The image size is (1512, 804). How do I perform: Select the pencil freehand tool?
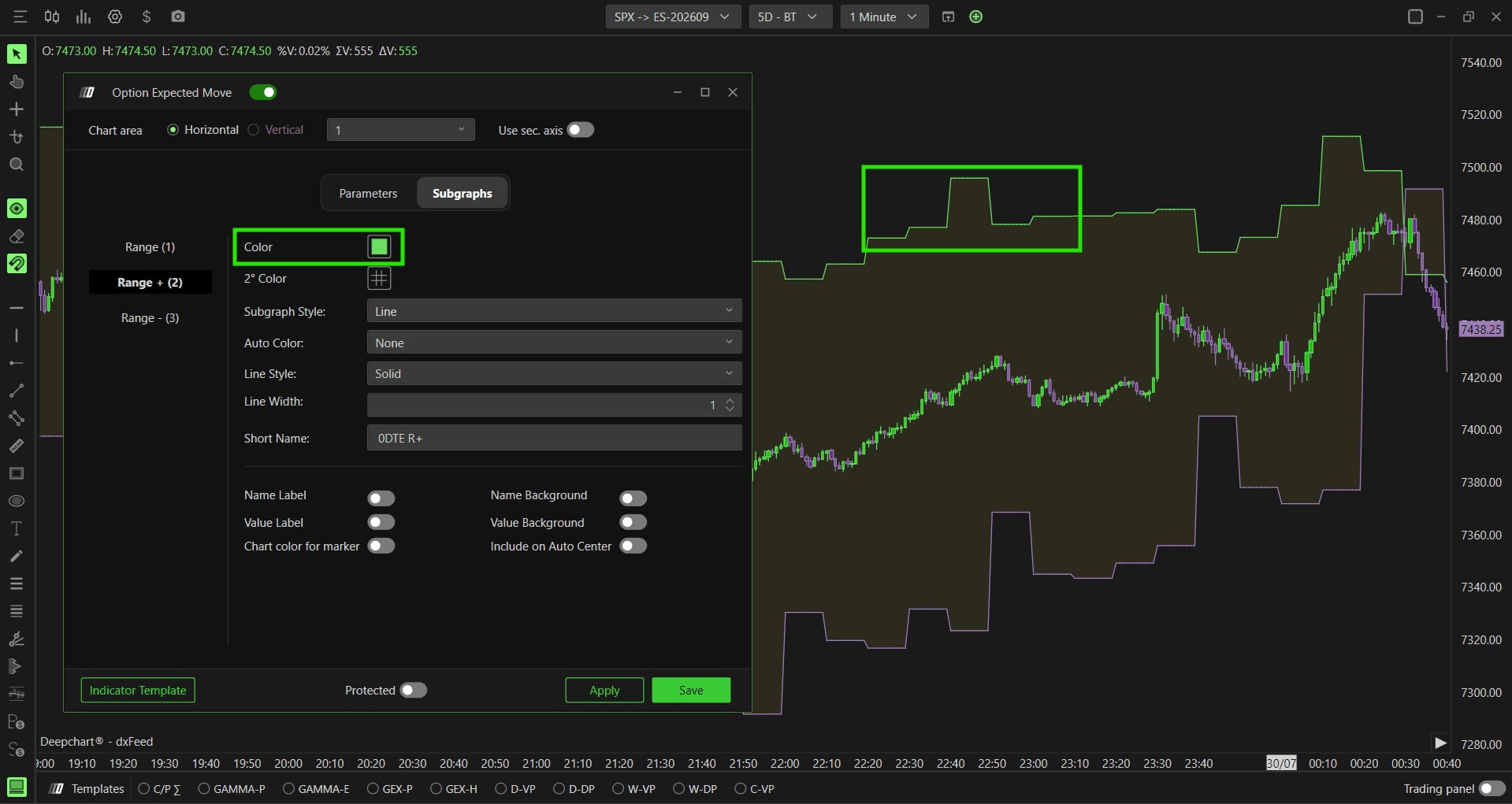17,556
